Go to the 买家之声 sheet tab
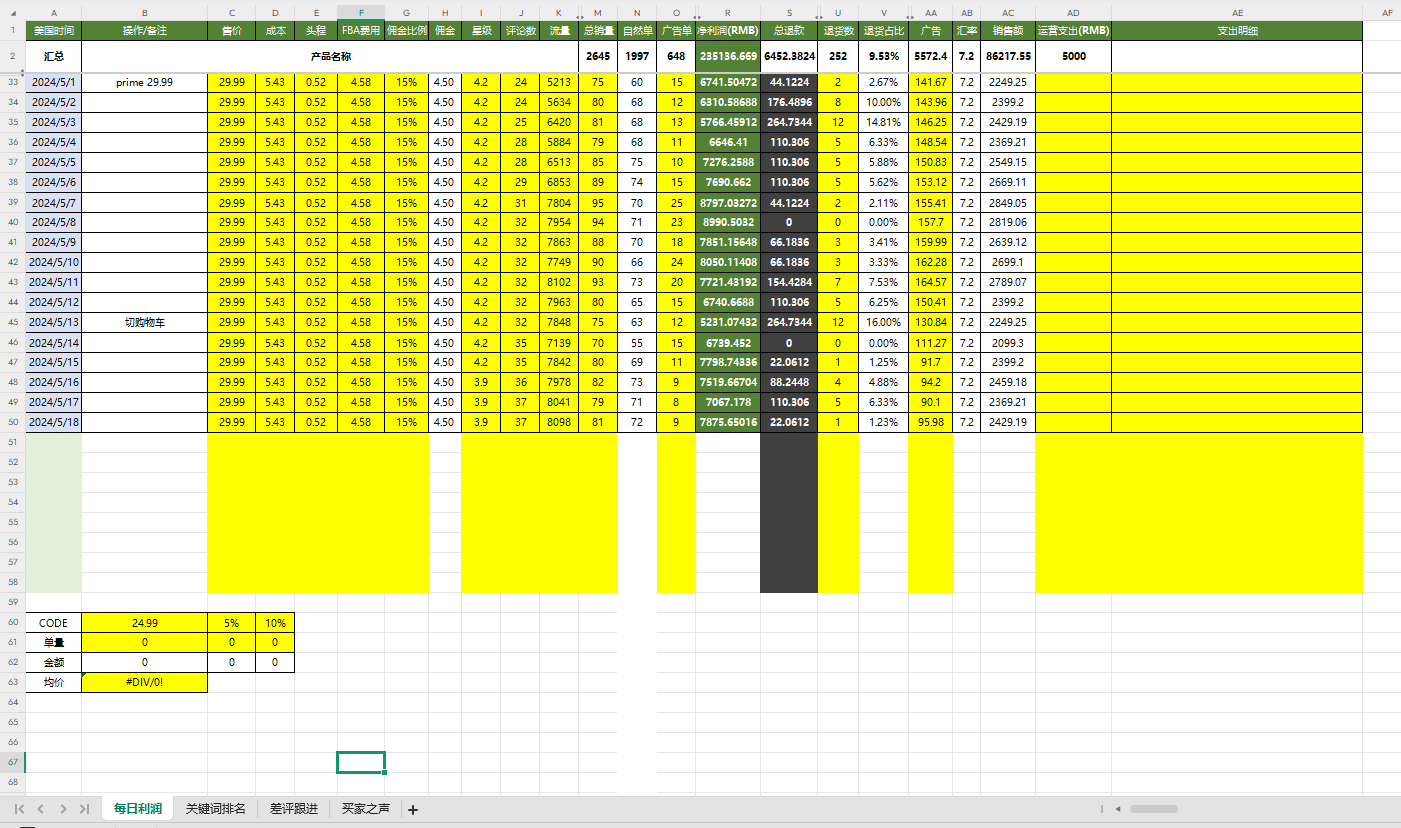The image size is (1401, 828). coord(365,809)
